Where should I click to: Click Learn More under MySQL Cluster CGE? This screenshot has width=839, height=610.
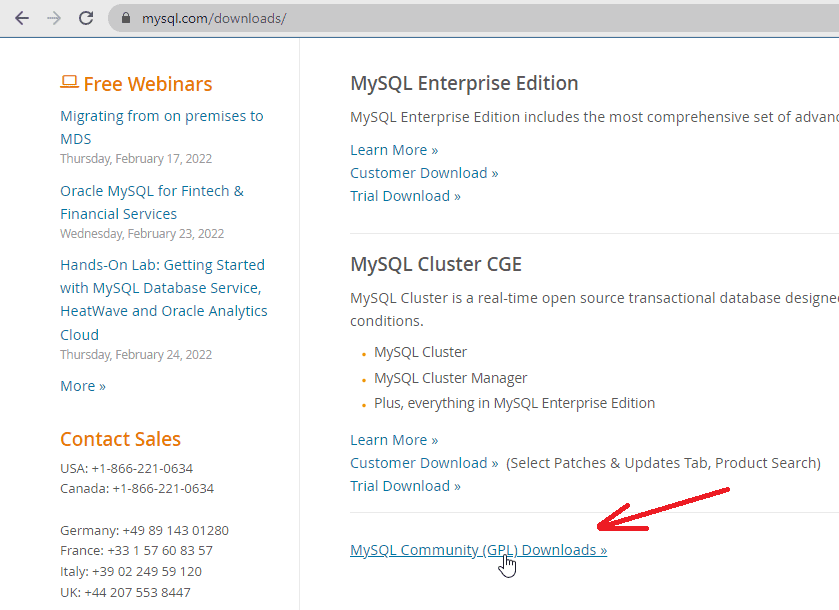394,440
